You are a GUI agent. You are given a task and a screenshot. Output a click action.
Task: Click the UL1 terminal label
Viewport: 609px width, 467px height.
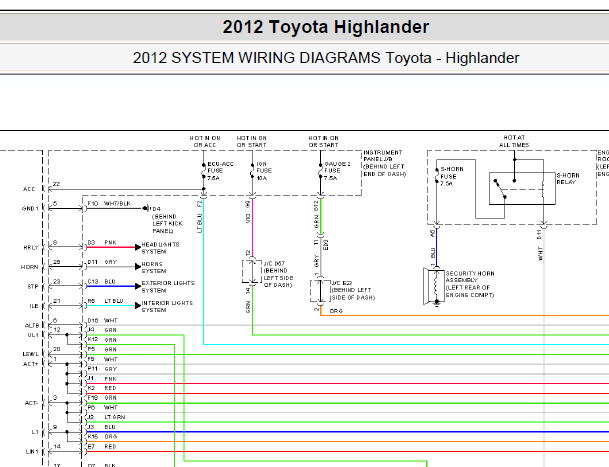pyautogui.click(x=33, y=335)
